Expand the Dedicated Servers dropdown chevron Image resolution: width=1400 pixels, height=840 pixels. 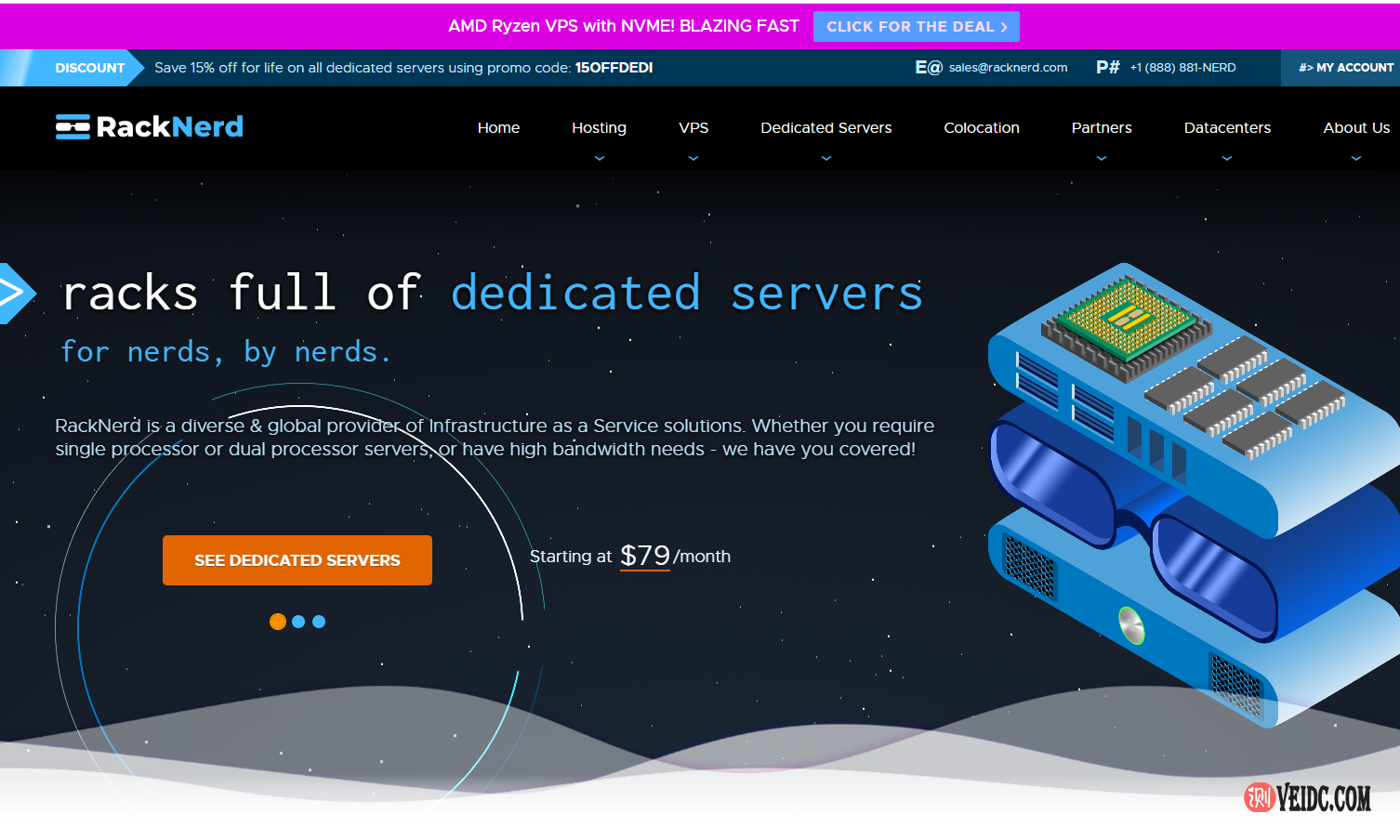pos(826,159)
